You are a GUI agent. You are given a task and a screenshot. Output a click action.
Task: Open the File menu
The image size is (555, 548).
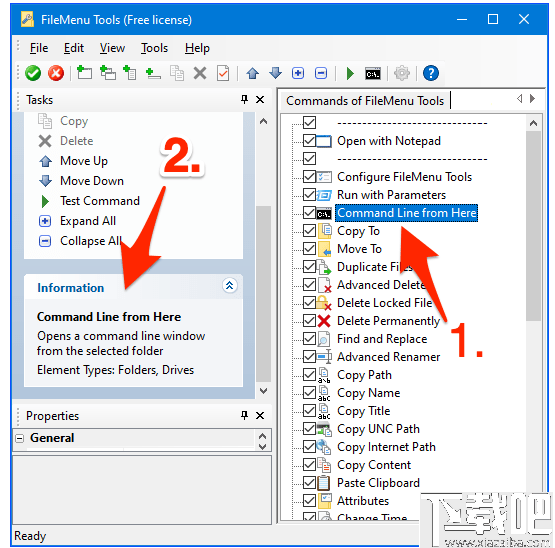point(39,48)
